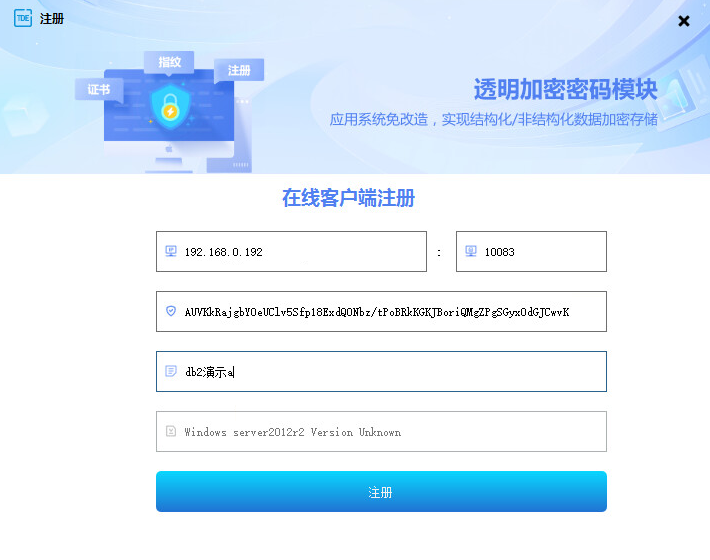Screen dimensions: 710x560
Task: Close the registration window
Action: (x=684, y=21)
